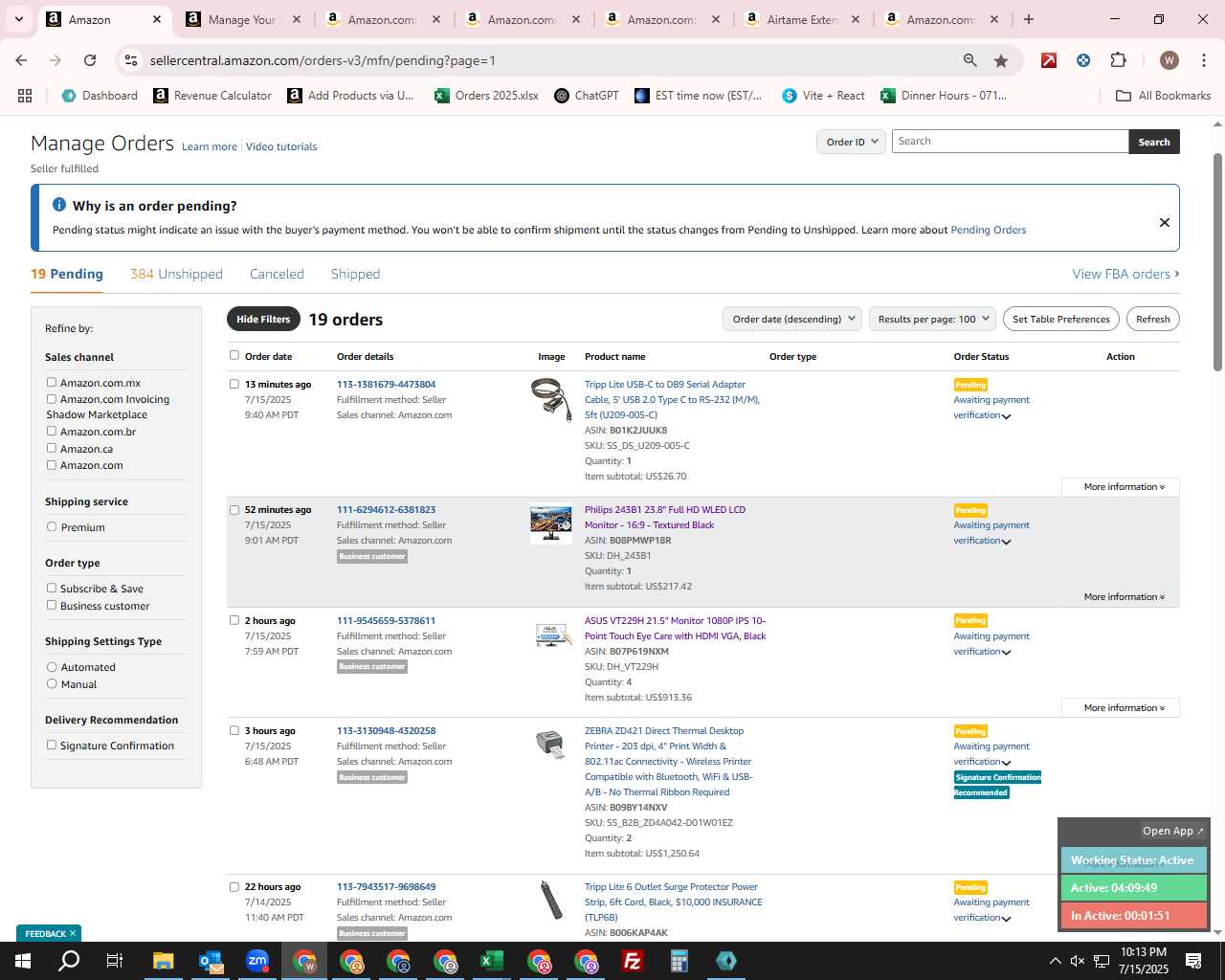Dismiss the pending order info banner

point(1165,222)
